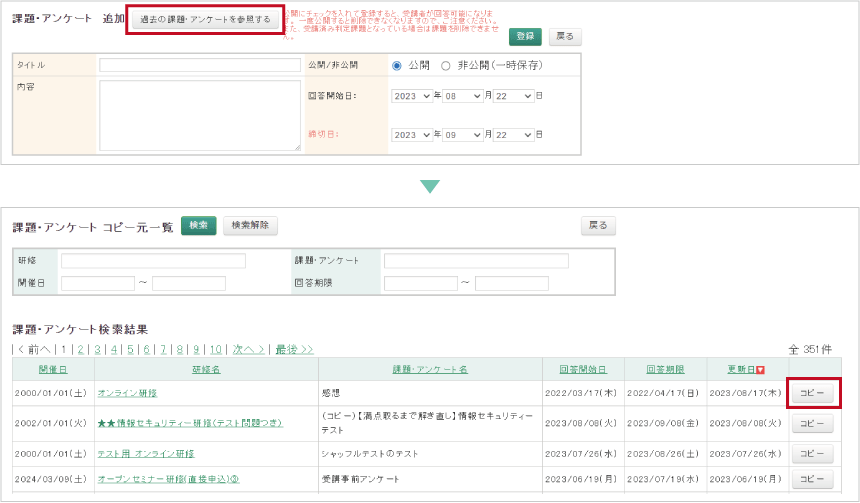Focus the タイトル text field
The image size is (860, 503).
(200, 65)
